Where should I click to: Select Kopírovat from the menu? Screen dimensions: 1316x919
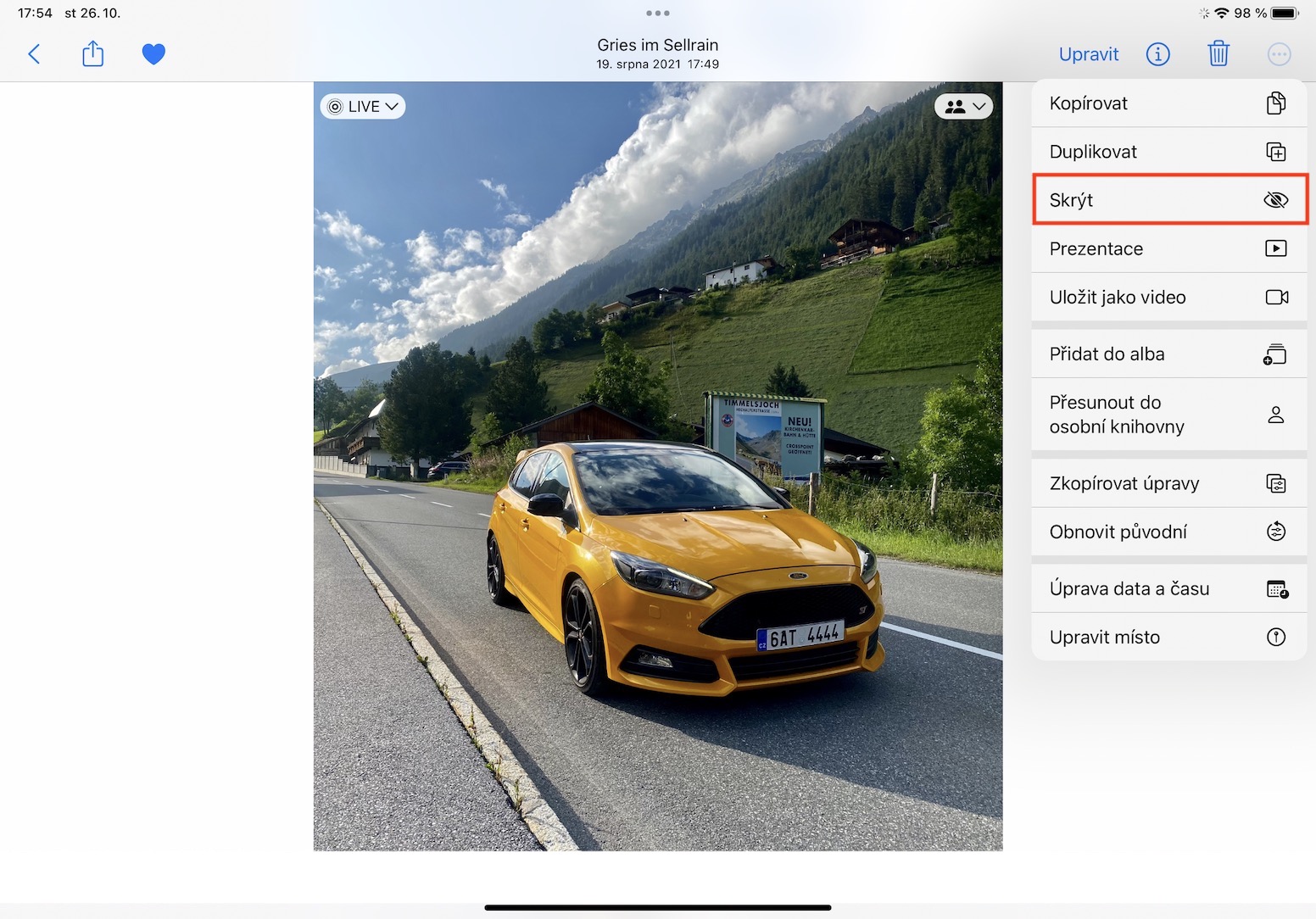pos(1169,103)
